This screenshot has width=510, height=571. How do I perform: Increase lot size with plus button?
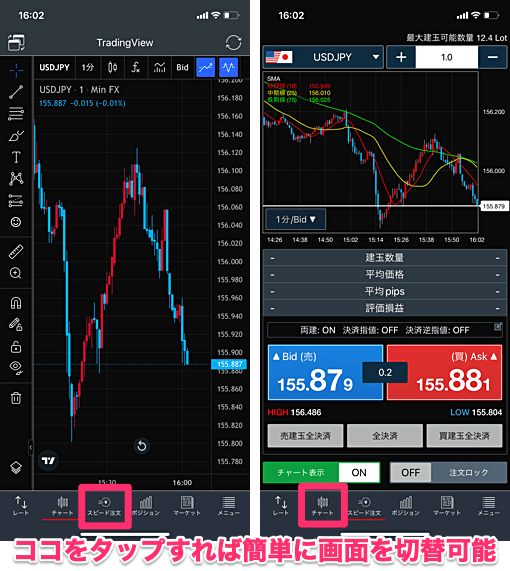coord(401,57)
